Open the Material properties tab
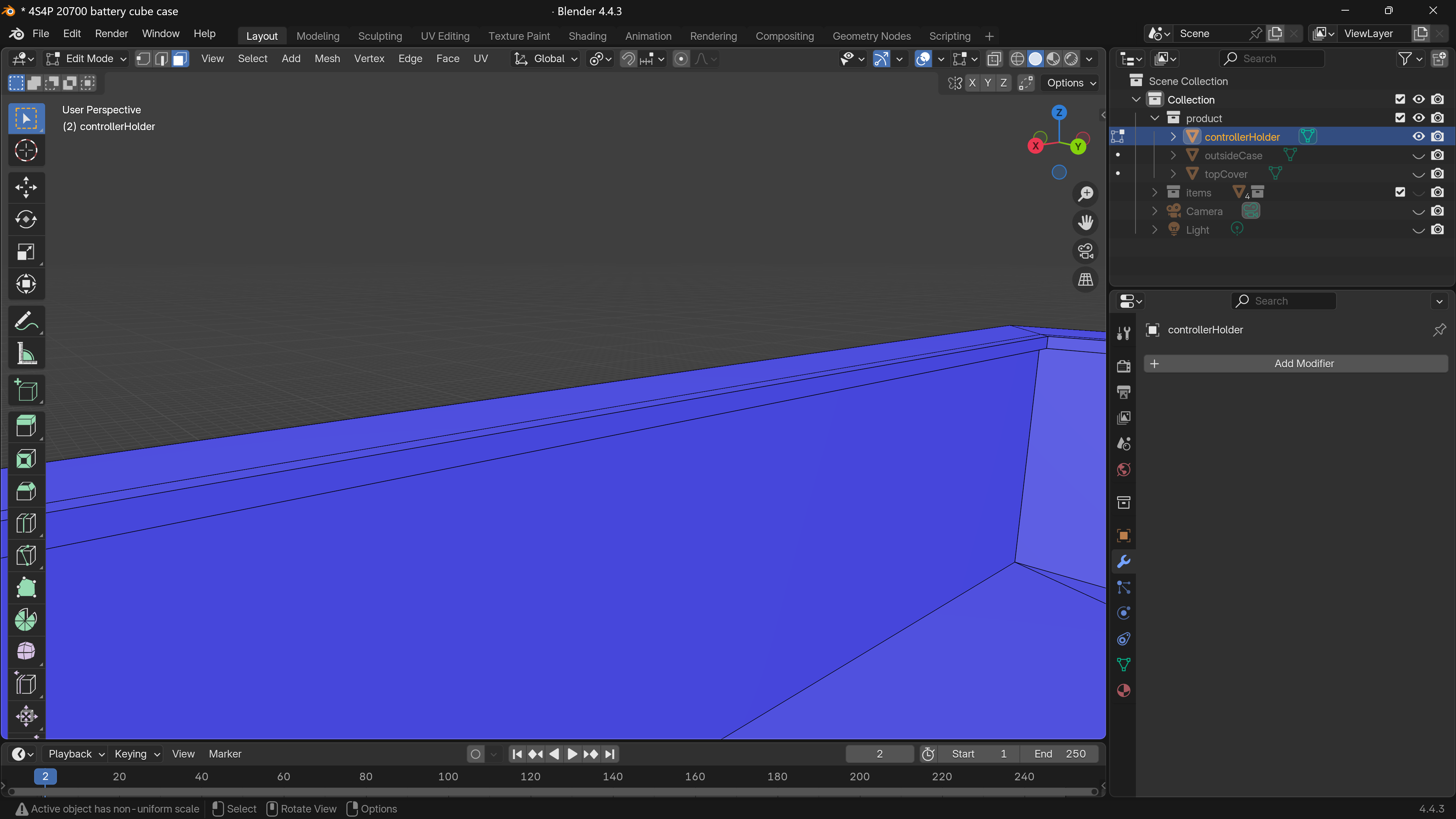Viewport: 1456px width, 819px height. pyautogui.click(x=1124, y=691)
